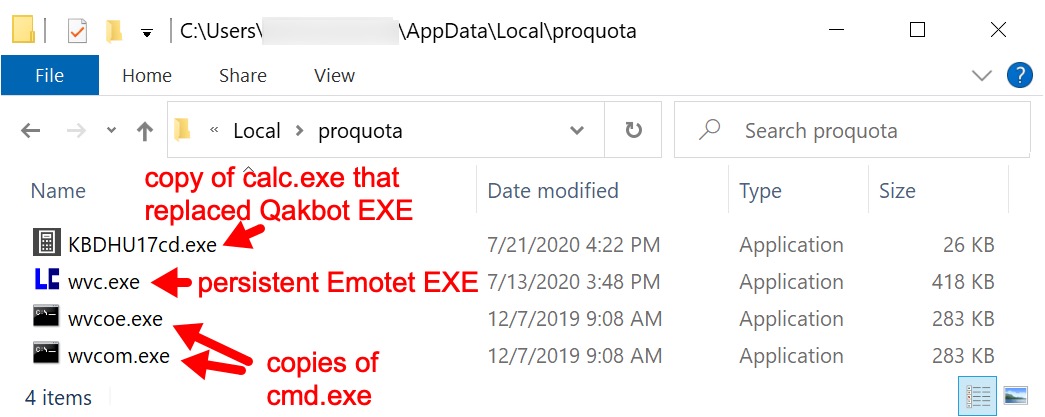This screenshot has width=1045, height=417.
Task: Click the calculator icon beside KBDHU17cd.exe
Action: pyautogui.click(x=46, y=244)
